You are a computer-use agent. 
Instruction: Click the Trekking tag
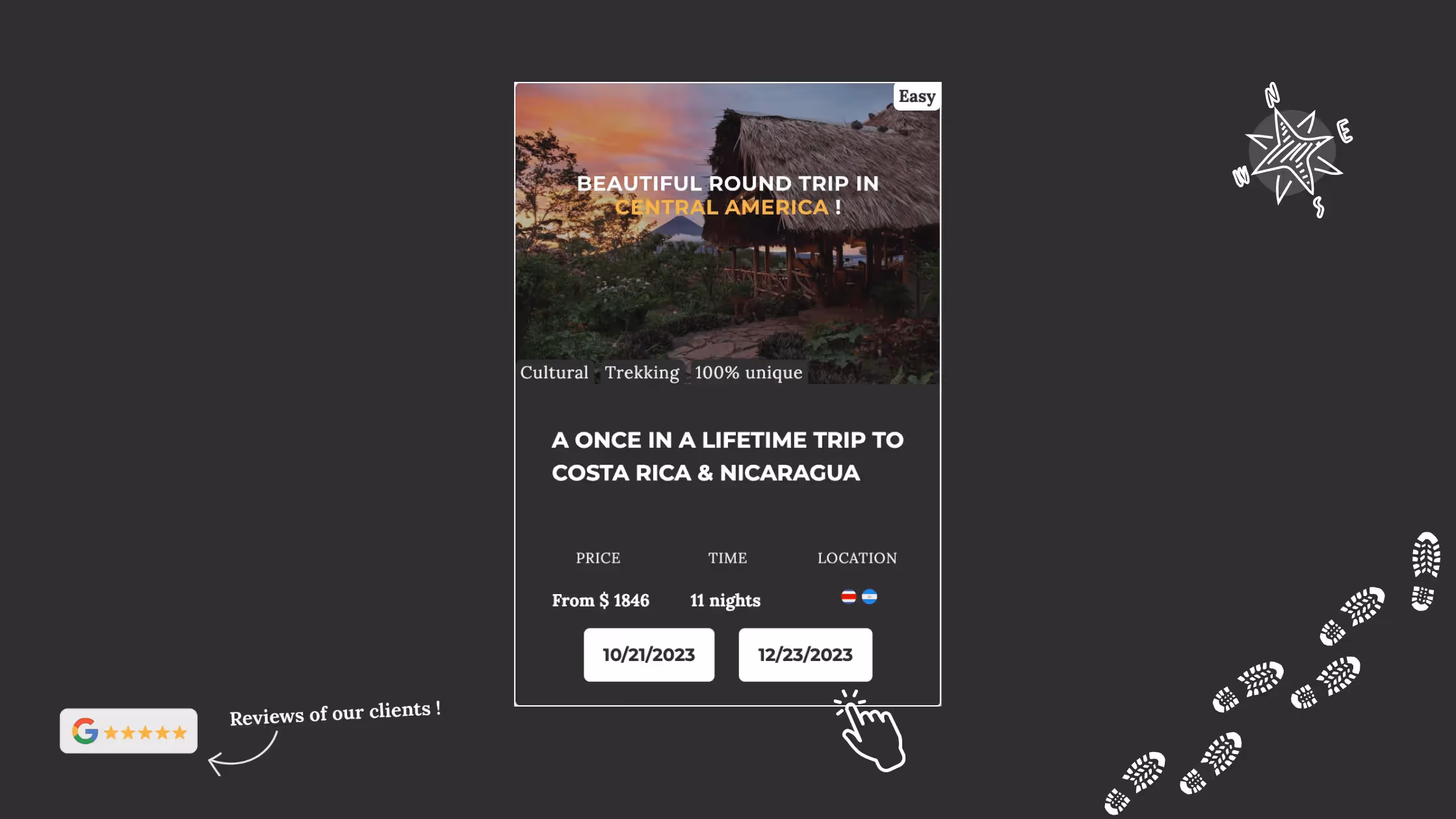tap(642, 372)
